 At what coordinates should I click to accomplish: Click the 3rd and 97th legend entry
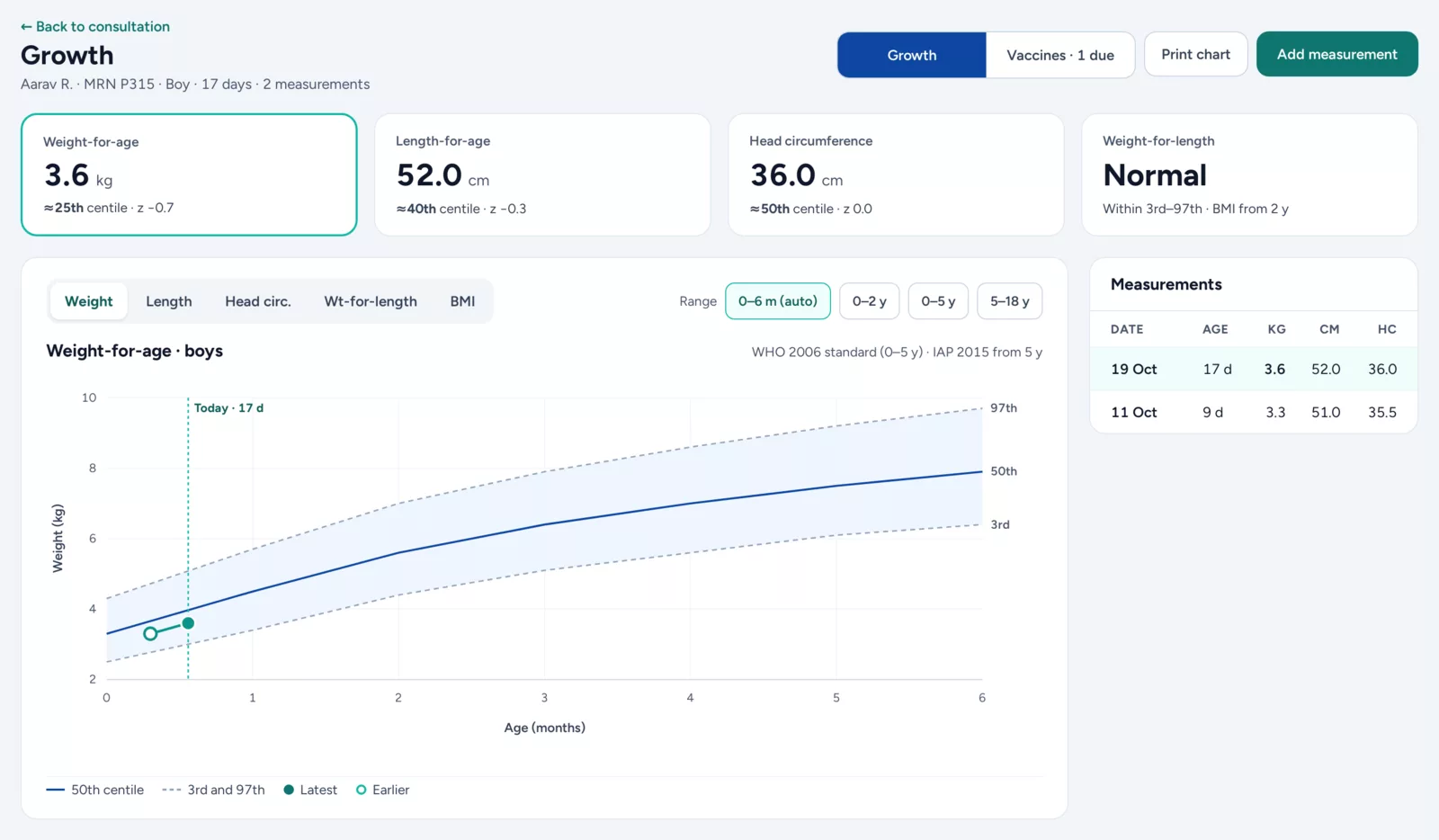(214, 790)
